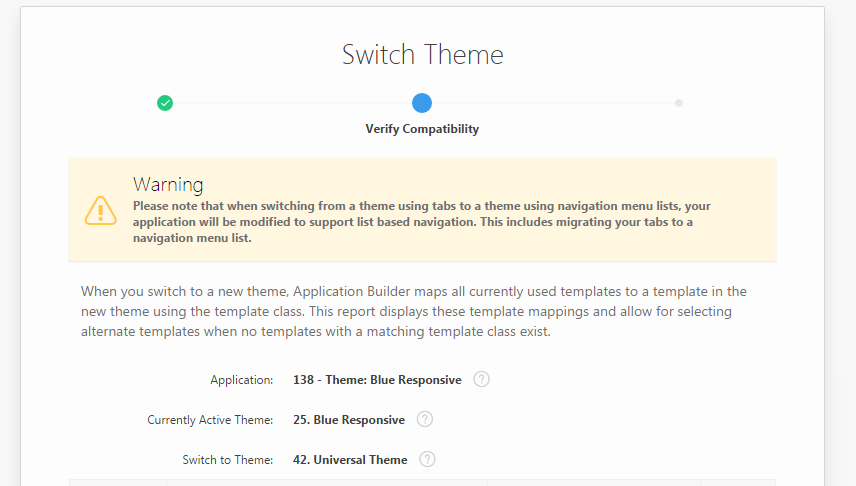Jump to the final grey wizard step dot
The width and height of the screenshot is (856, 486).
pos(679,103)
